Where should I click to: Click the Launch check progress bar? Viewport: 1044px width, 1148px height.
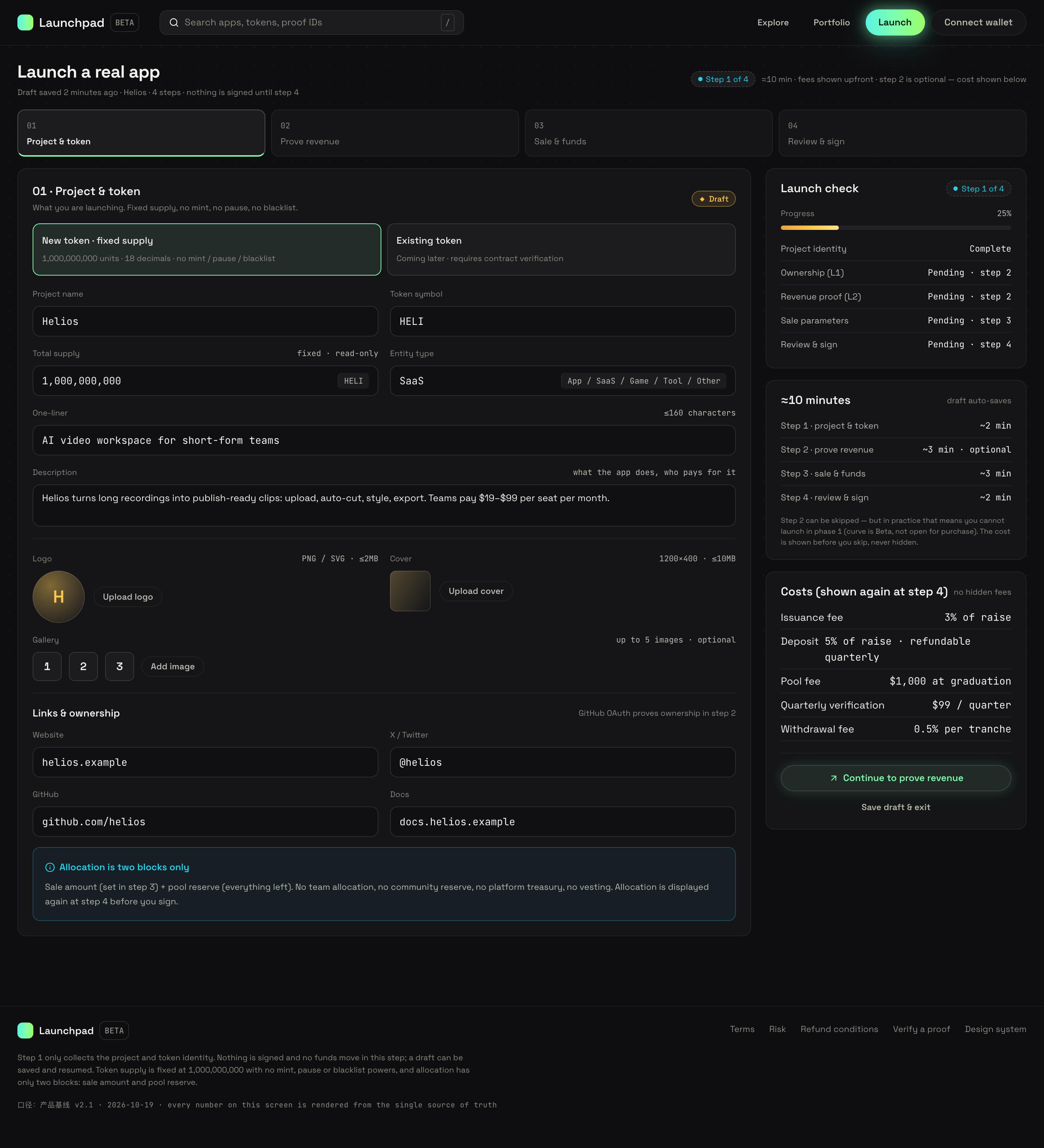[895, 228]
